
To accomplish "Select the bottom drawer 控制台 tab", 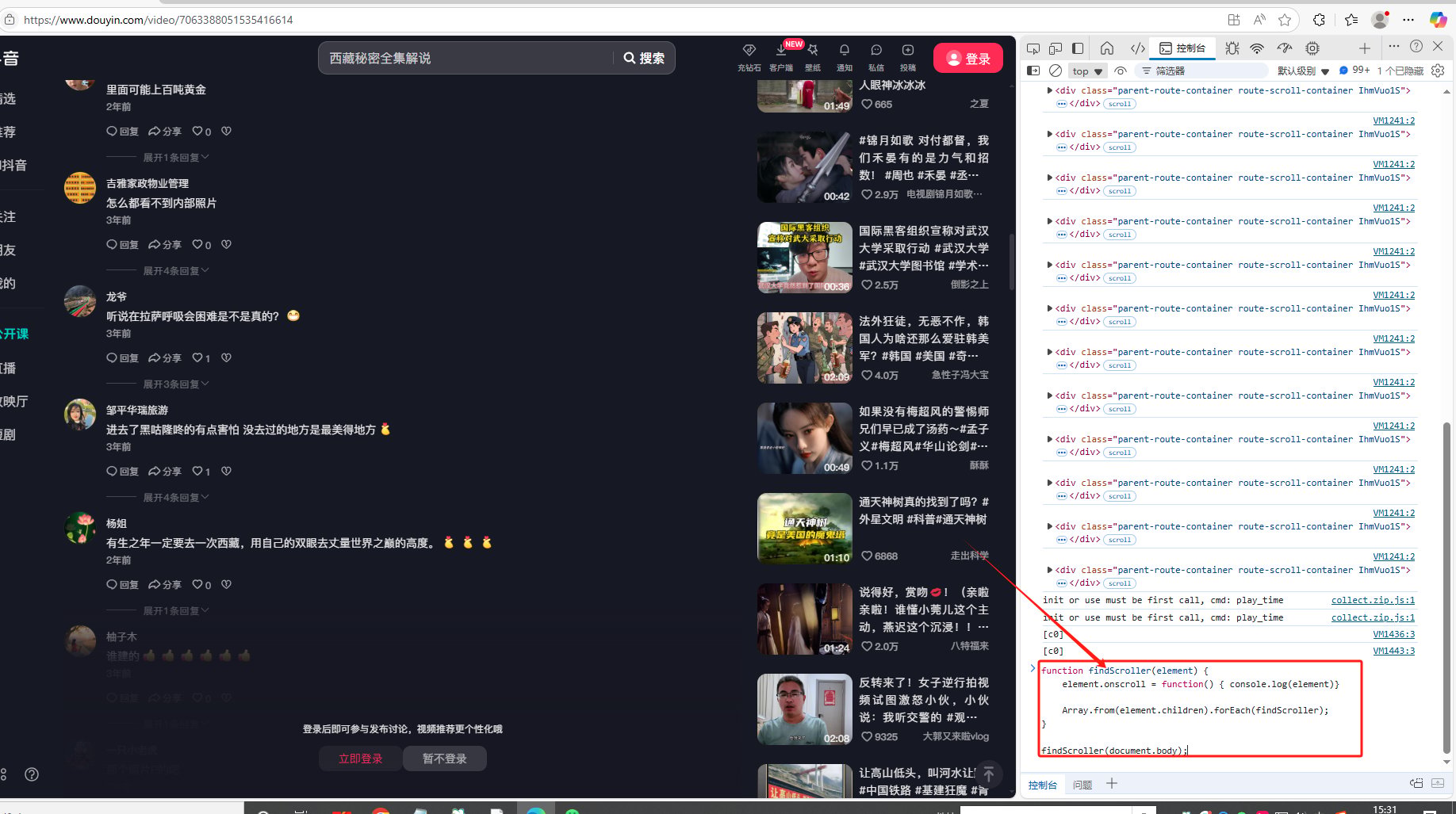I will 1043,785.
